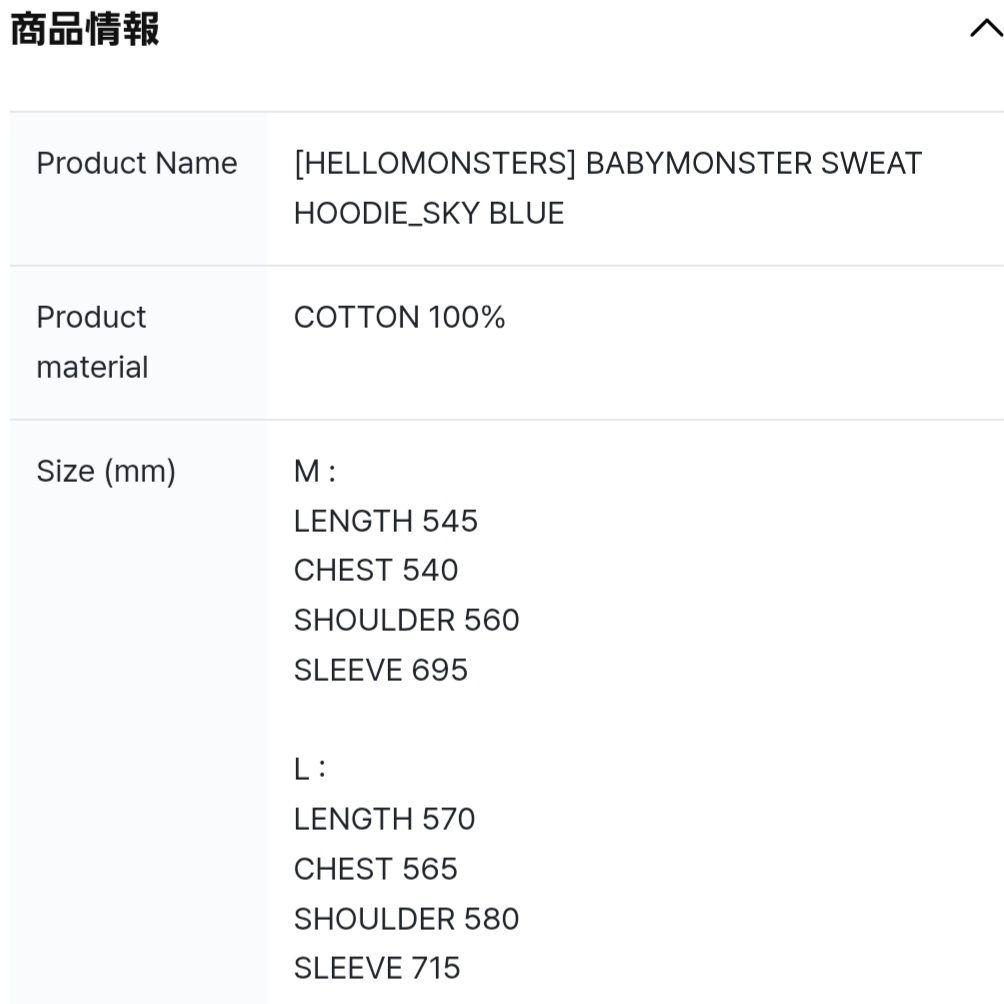Click the CHEST 565 measurement text
The height and width of the screenshot is (1004, 1004).
(x=376, y=868)
